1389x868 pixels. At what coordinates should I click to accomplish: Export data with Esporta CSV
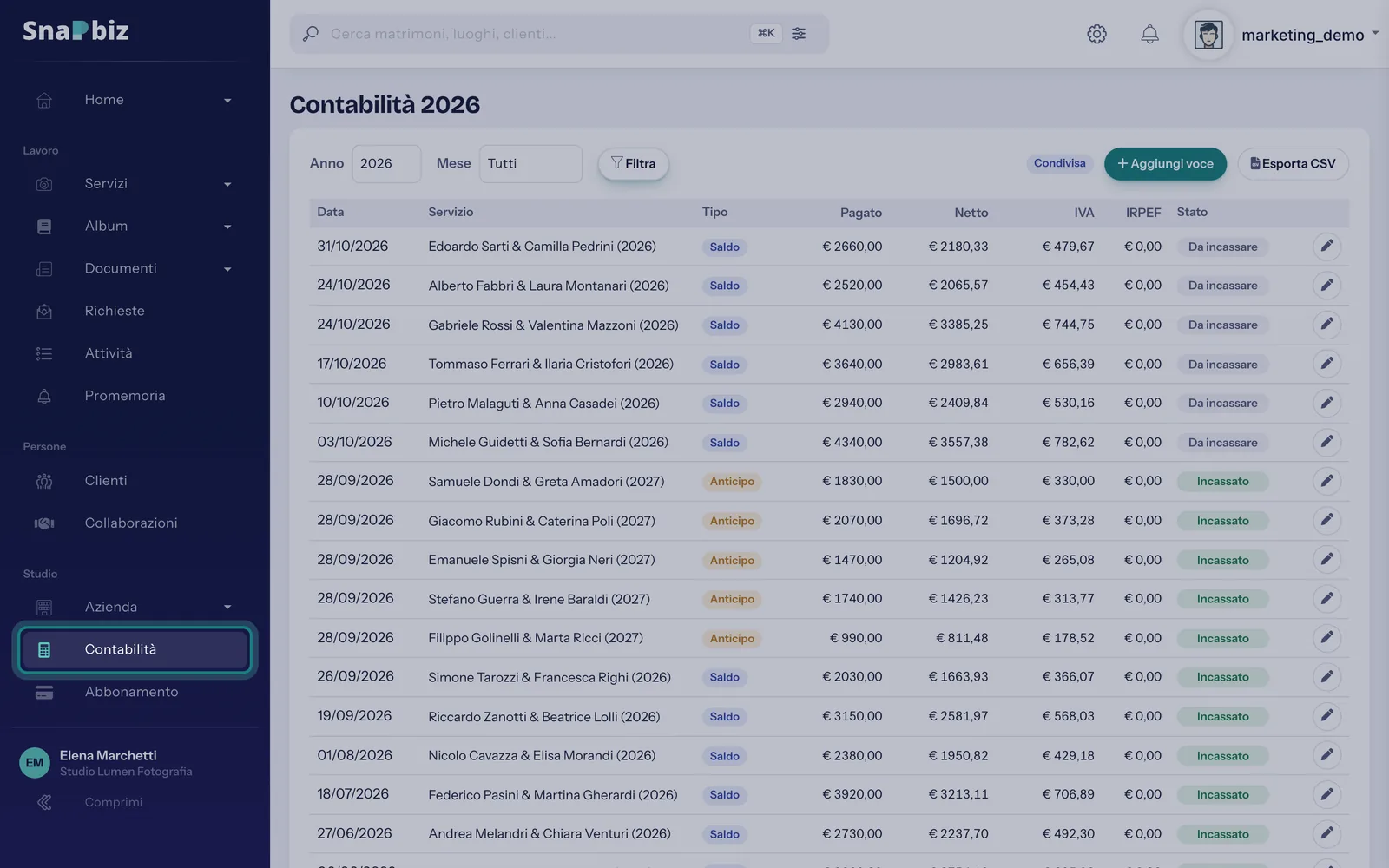coord(1293,163)
